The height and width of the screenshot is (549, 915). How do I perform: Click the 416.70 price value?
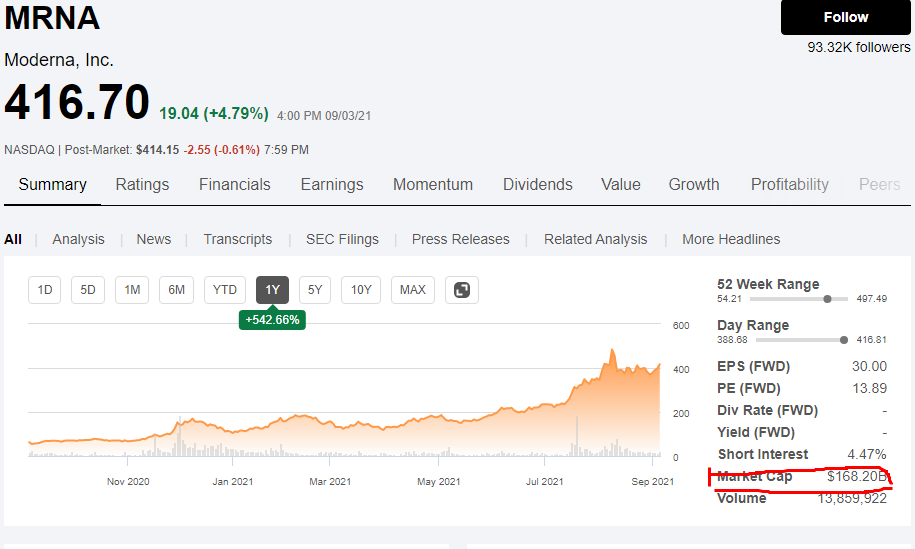(x=77, y=102)
